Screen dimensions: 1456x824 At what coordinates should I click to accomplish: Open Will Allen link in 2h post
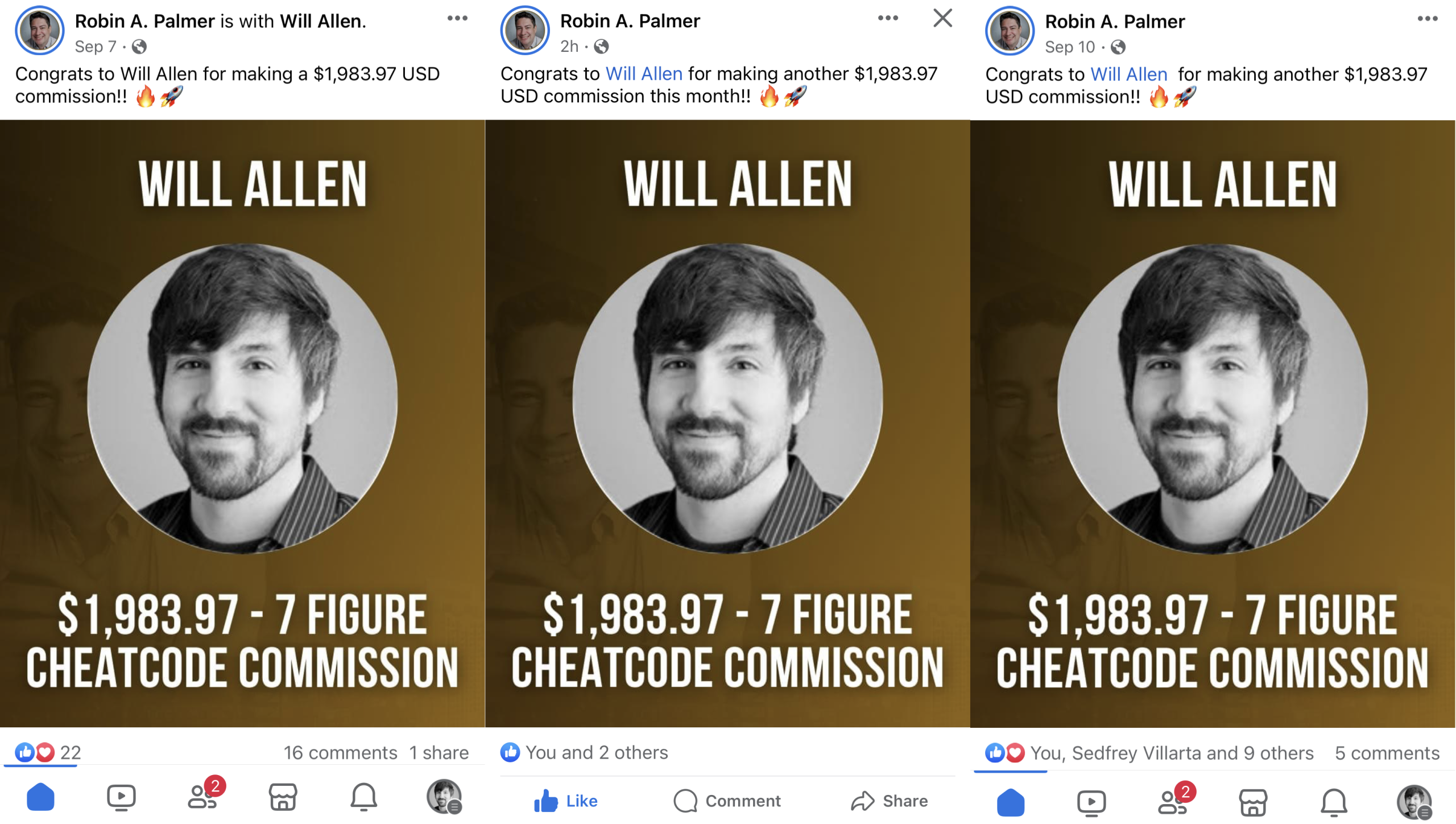(x=644, y=73)
